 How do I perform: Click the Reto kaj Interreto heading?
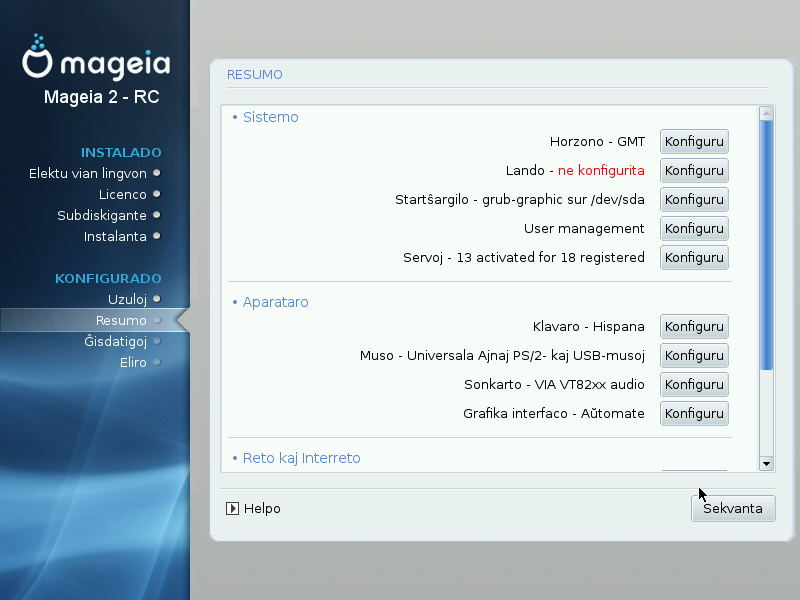pyautogui.click(x=302, y=458)
